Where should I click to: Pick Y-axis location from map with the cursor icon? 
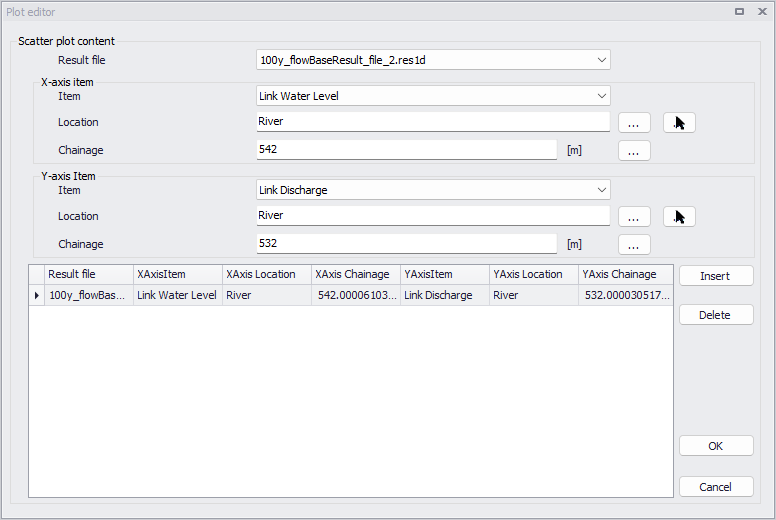(x=679, y=217)
